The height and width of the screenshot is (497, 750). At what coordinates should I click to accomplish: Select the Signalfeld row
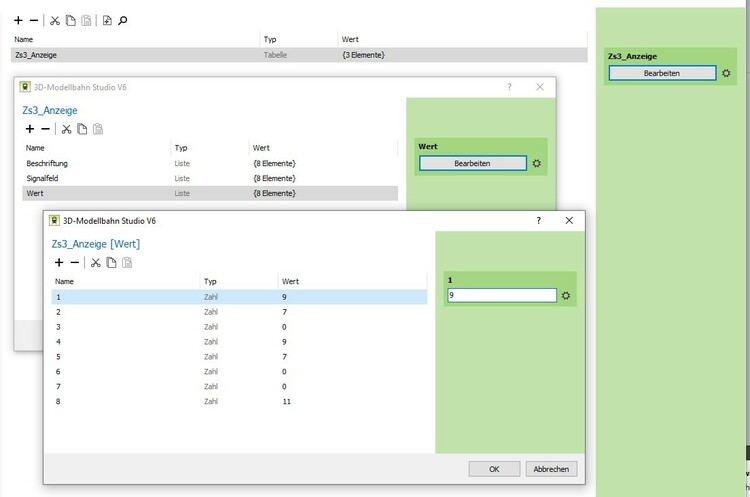point(210,178)
